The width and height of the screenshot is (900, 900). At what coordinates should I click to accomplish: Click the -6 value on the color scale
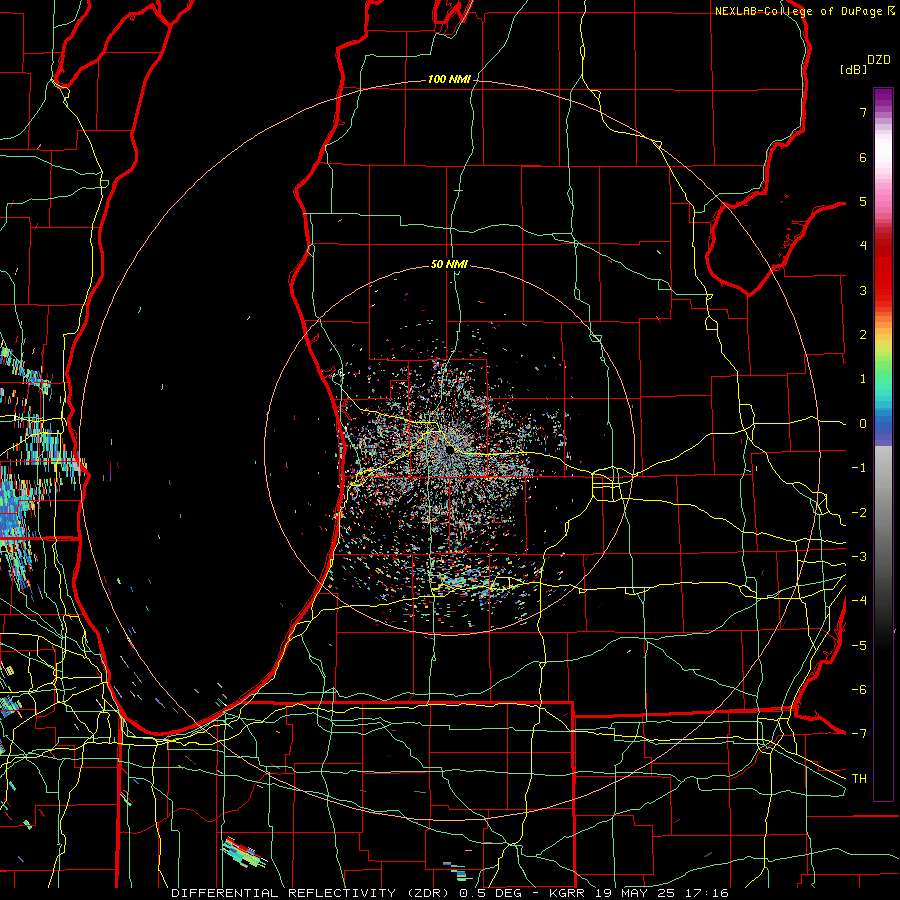[x=859, y=690]
